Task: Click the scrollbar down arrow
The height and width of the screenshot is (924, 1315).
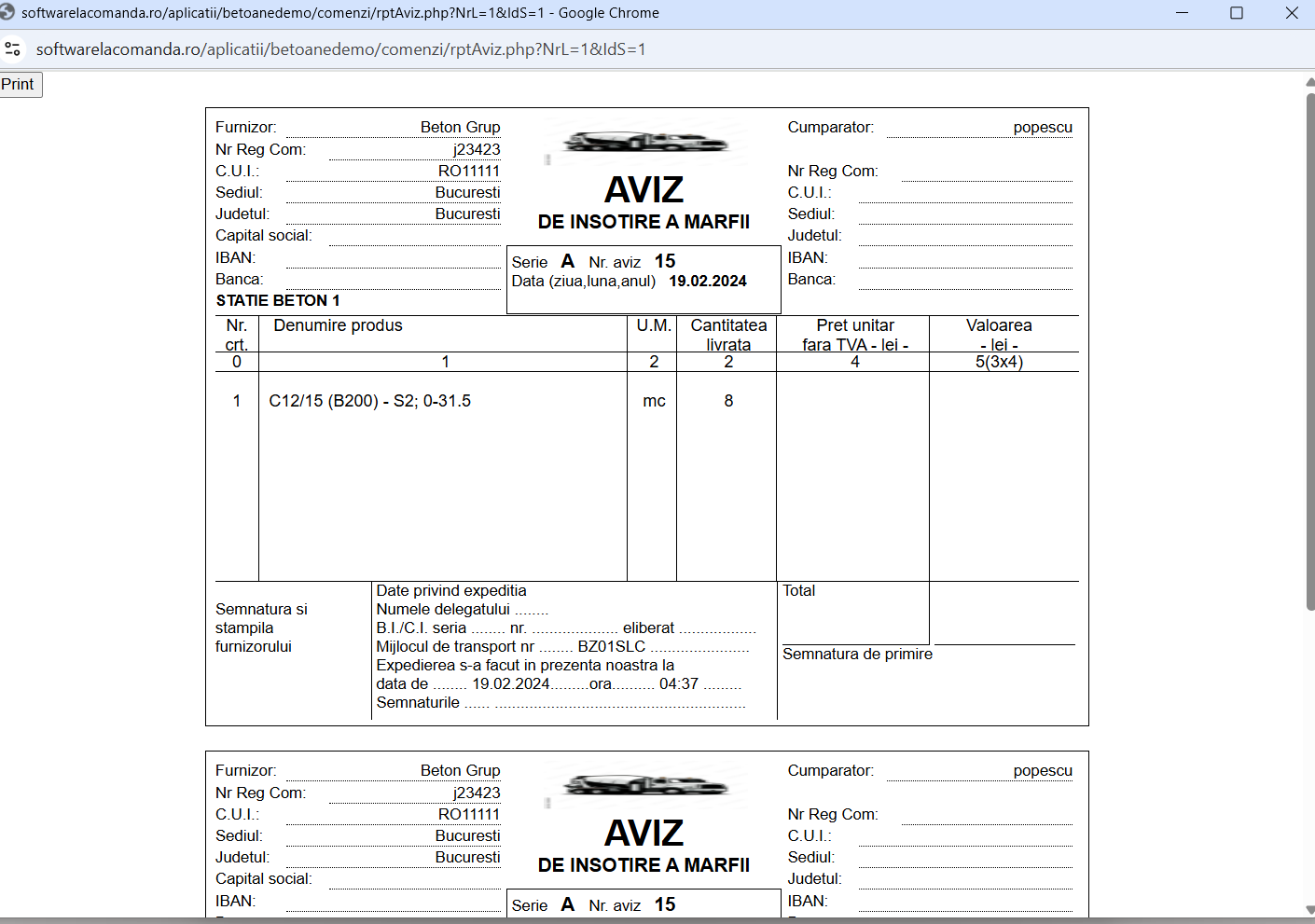Action: click(x=1309, y=910)
